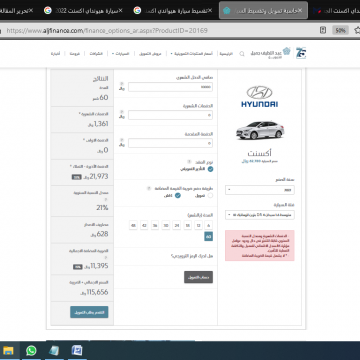Screen dimensions: 360x360
Task: Open the Word icon in the taskbar
Action: pos(77,351)
